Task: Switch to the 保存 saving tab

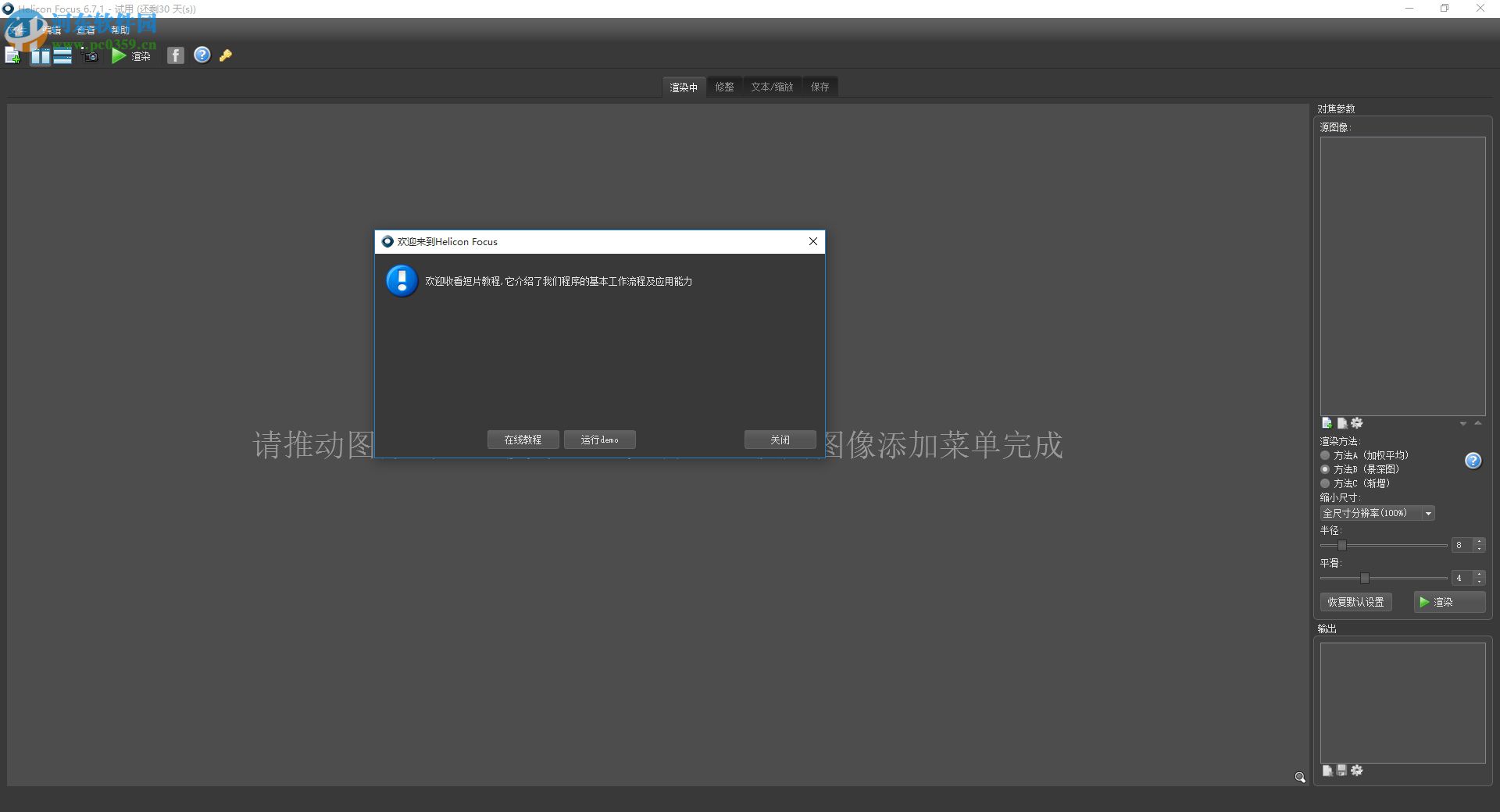Action: [820, 87]
